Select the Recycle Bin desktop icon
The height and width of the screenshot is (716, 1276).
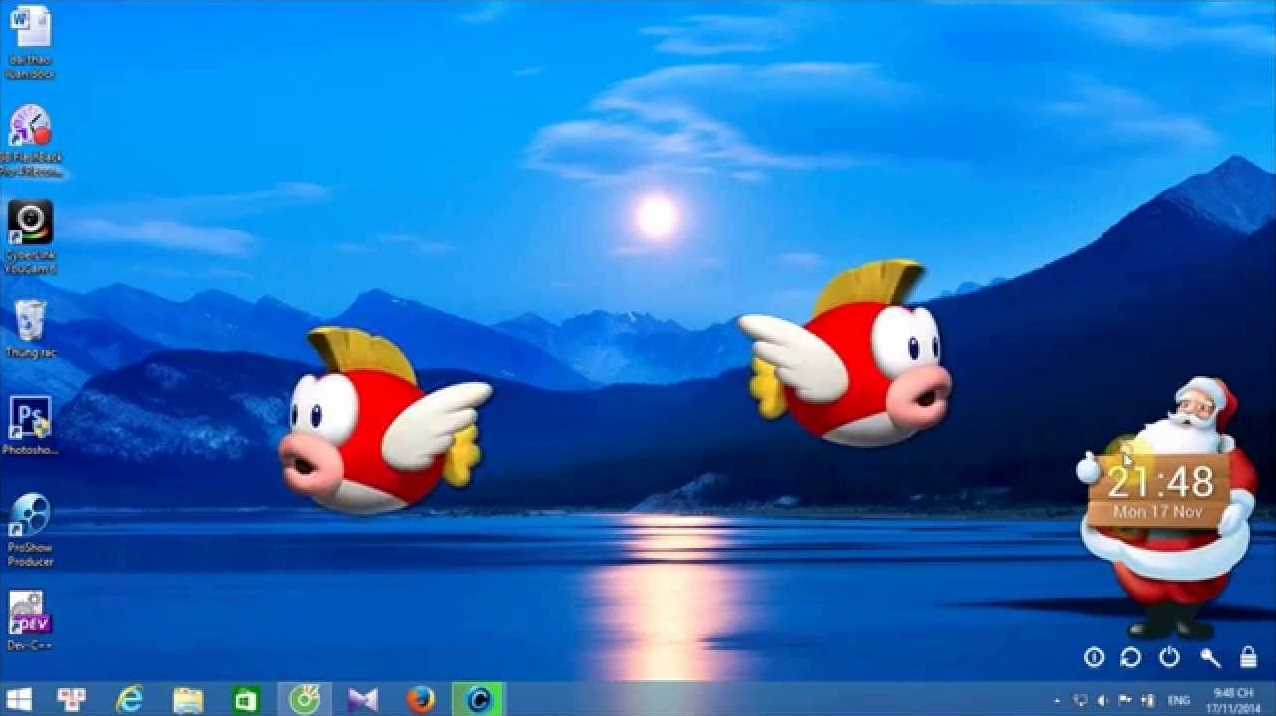pyautogui.click(x=30, y=321)
